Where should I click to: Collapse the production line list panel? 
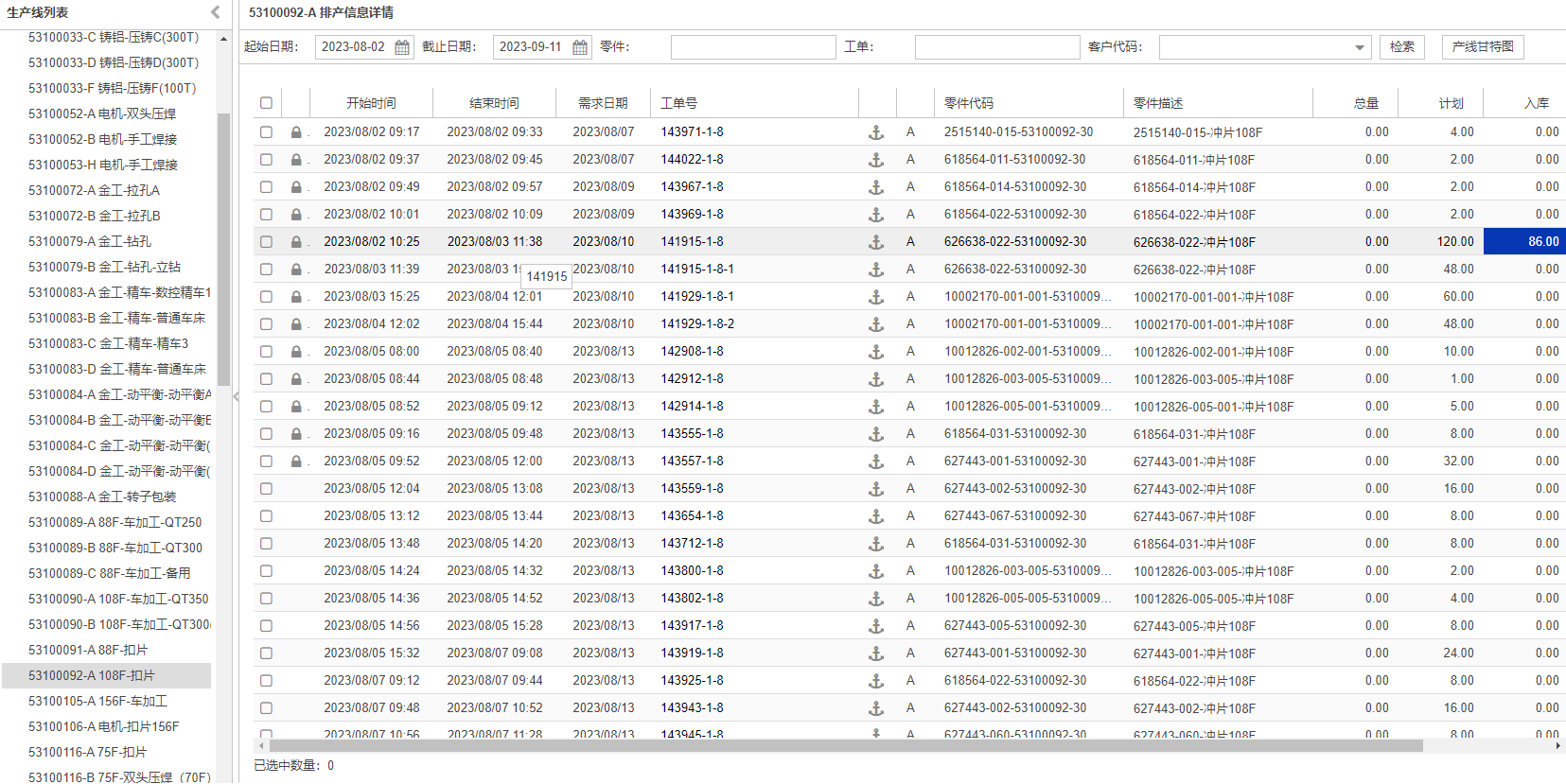coord(216,12)
